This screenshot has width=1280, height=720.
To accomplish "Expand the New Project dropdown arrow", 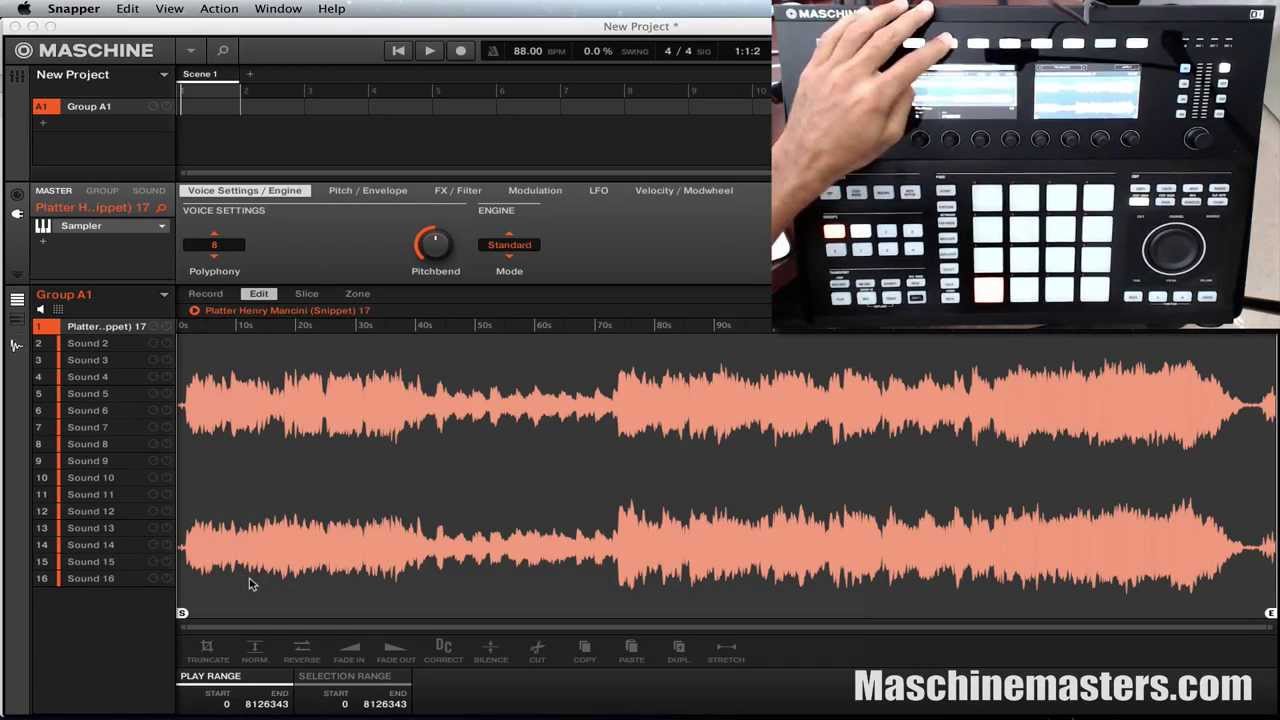I will [x=164, y=75].
